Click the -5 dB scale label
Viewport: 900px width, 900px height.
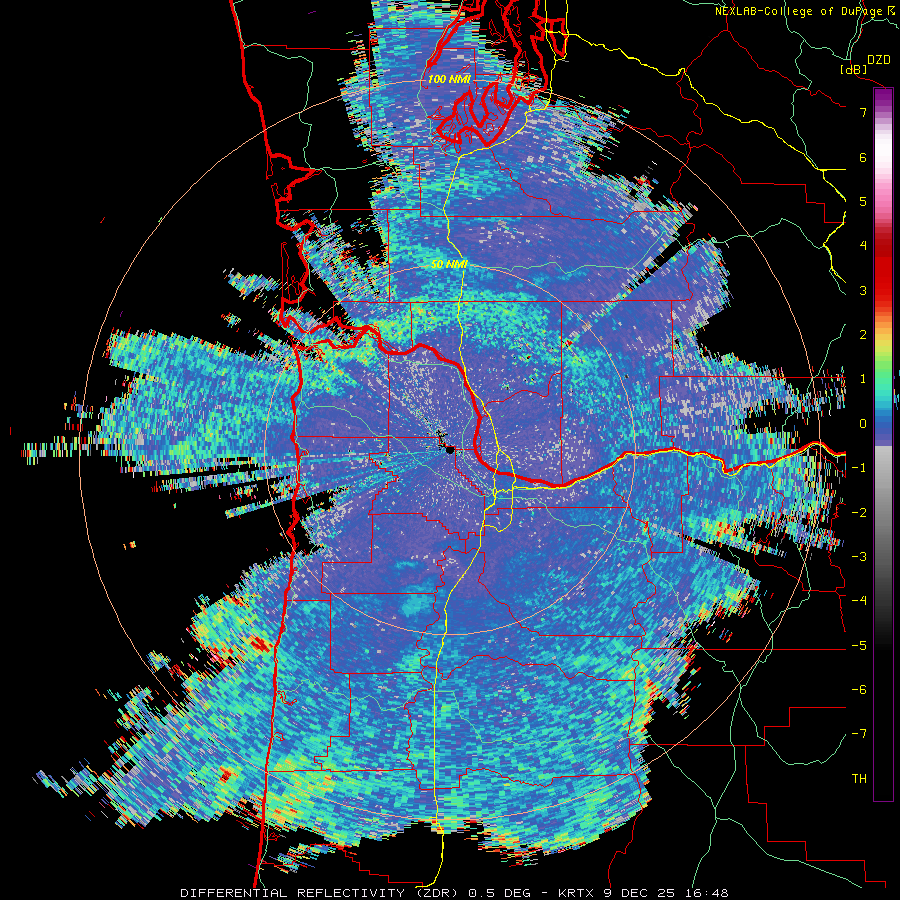tap(859, 645)
